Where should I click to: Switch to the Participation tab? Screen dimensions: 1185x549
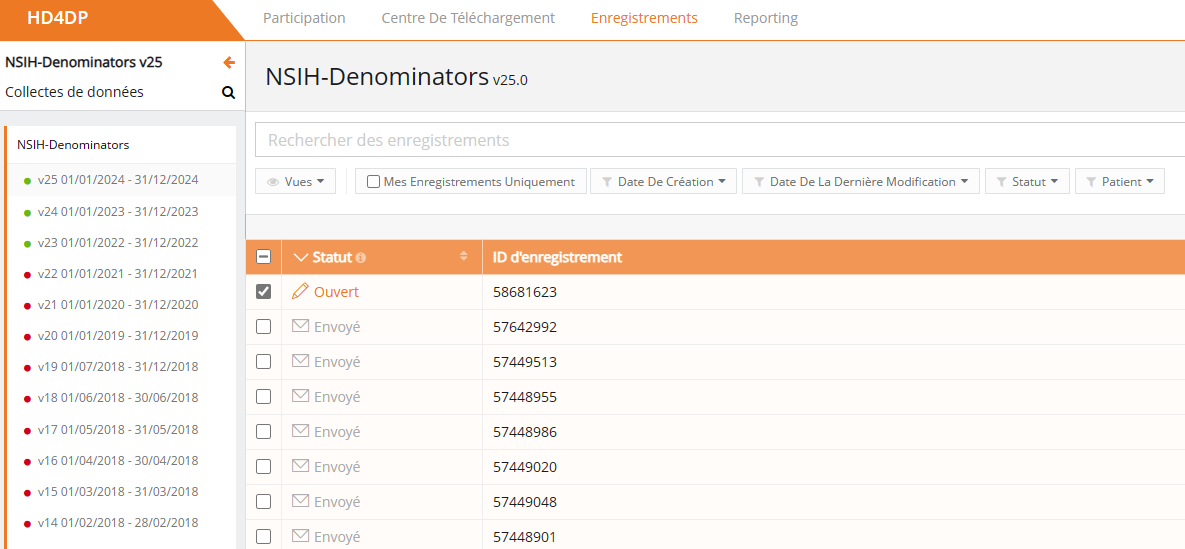point(304,18)
